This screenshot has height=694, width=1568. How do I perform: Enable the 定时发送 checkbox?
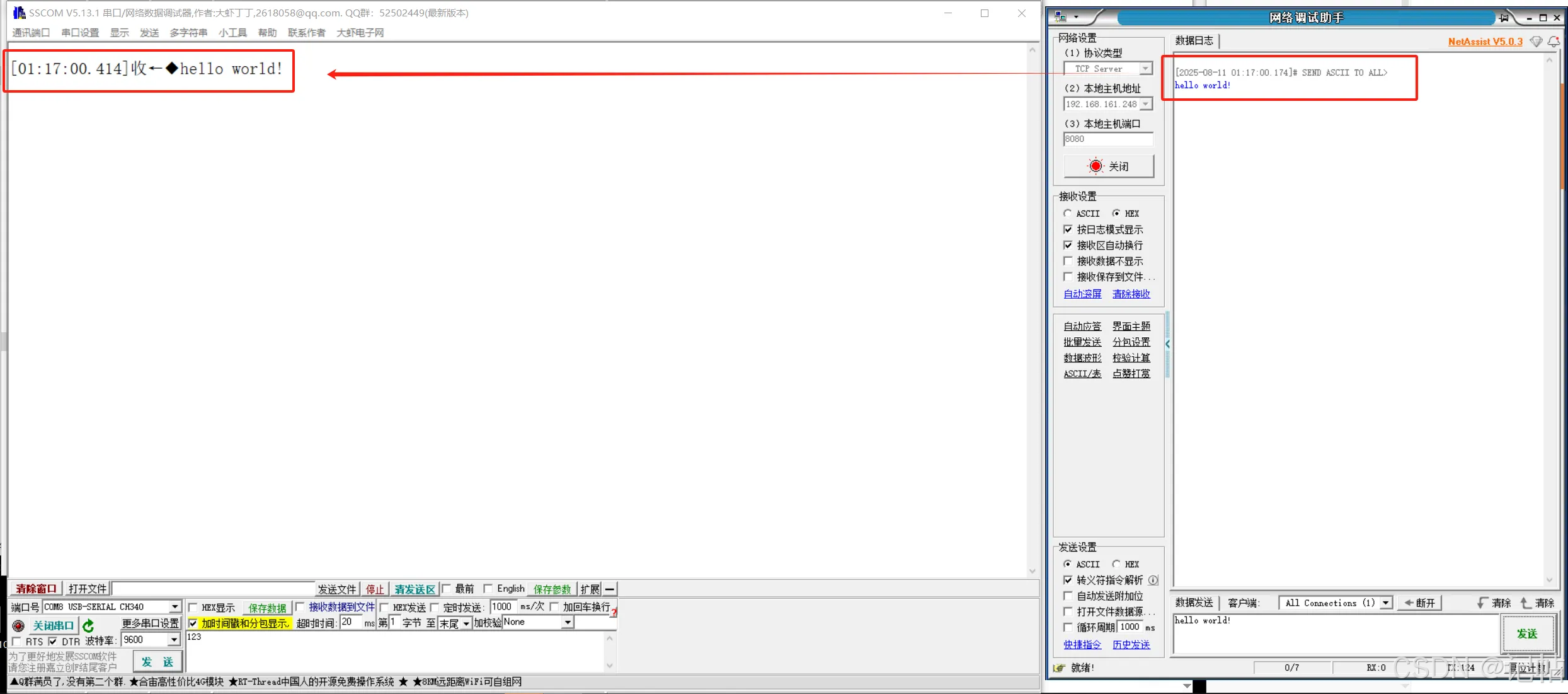pyautogui.click(x=434, y=608)
